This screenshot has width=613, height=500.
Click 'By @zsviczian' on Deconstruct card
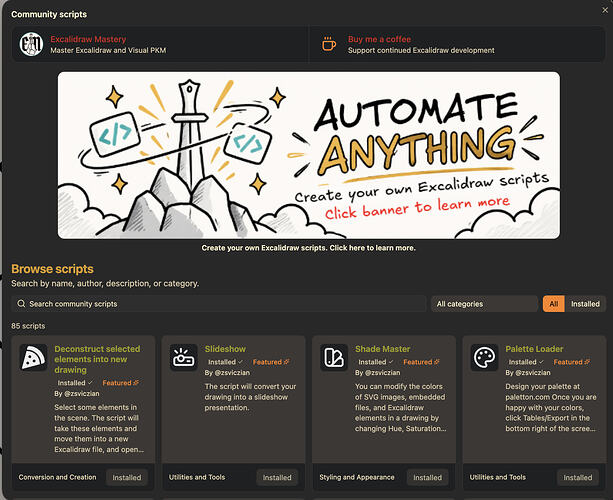[77, 393]
